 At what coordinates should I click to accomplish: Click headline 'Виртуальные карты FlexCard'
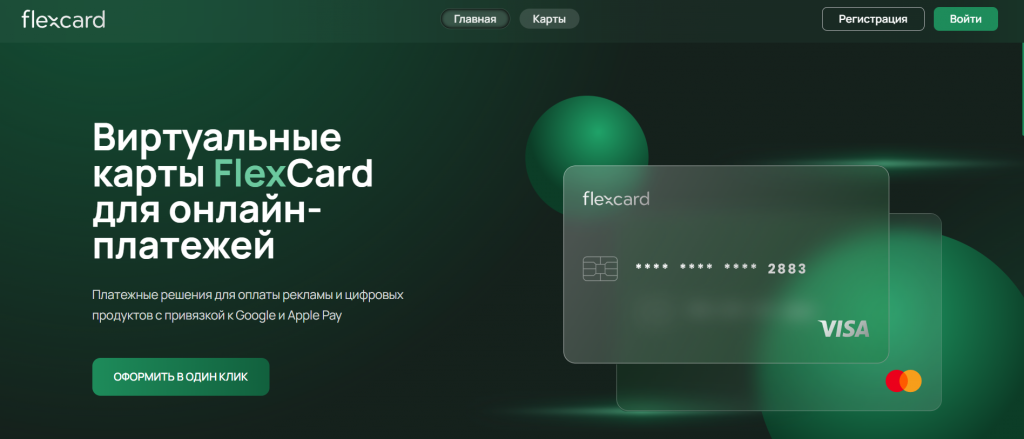coord(232,156)
